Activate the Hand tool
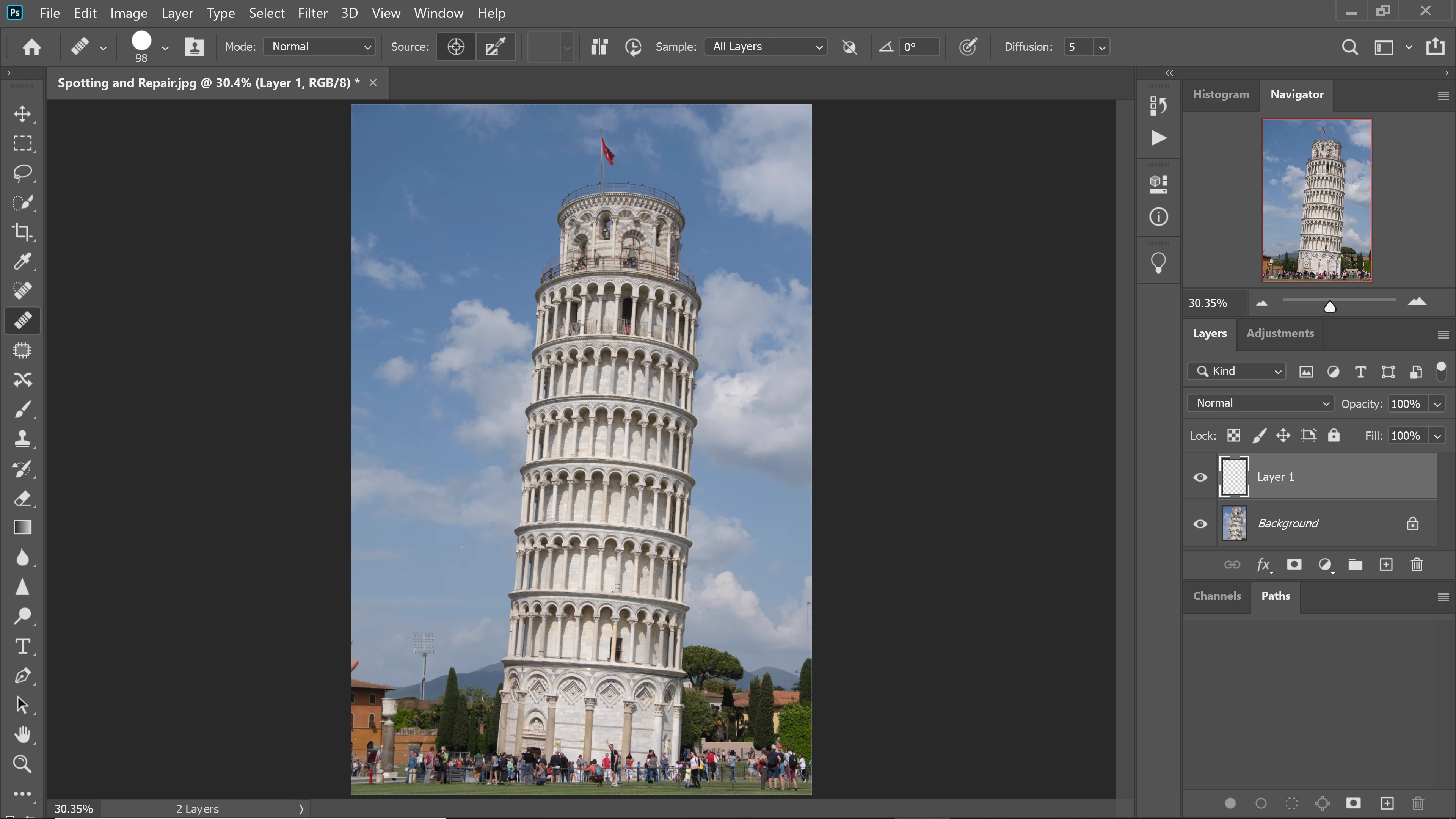 pos(23,734)
